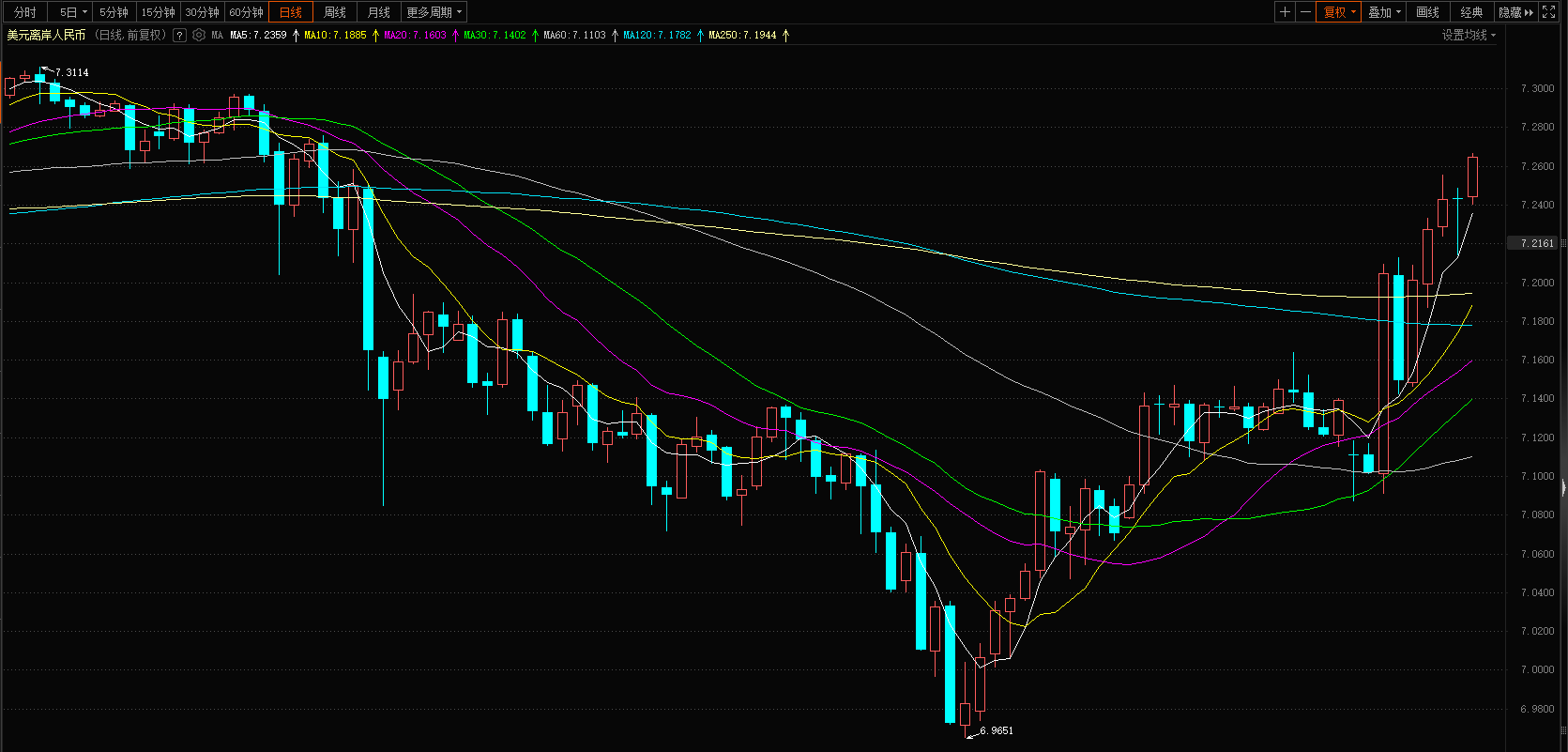Click the 隐藏 double-arrow hide icon
Image resolution: width=1568 pixels, height=752 pixels.
1515,12
